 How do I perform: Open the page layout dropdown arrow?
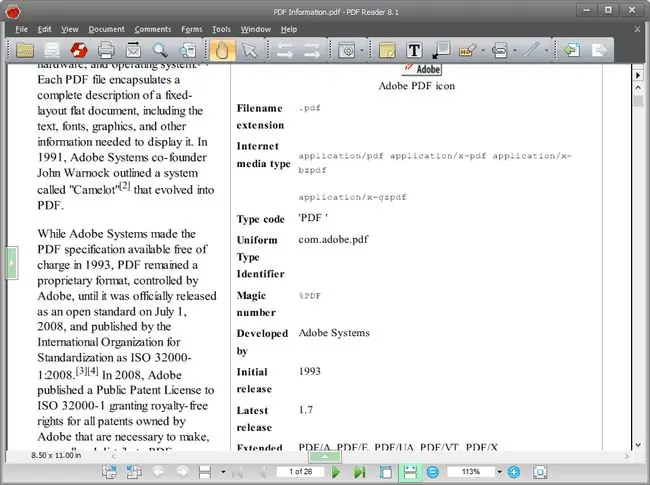223,472
